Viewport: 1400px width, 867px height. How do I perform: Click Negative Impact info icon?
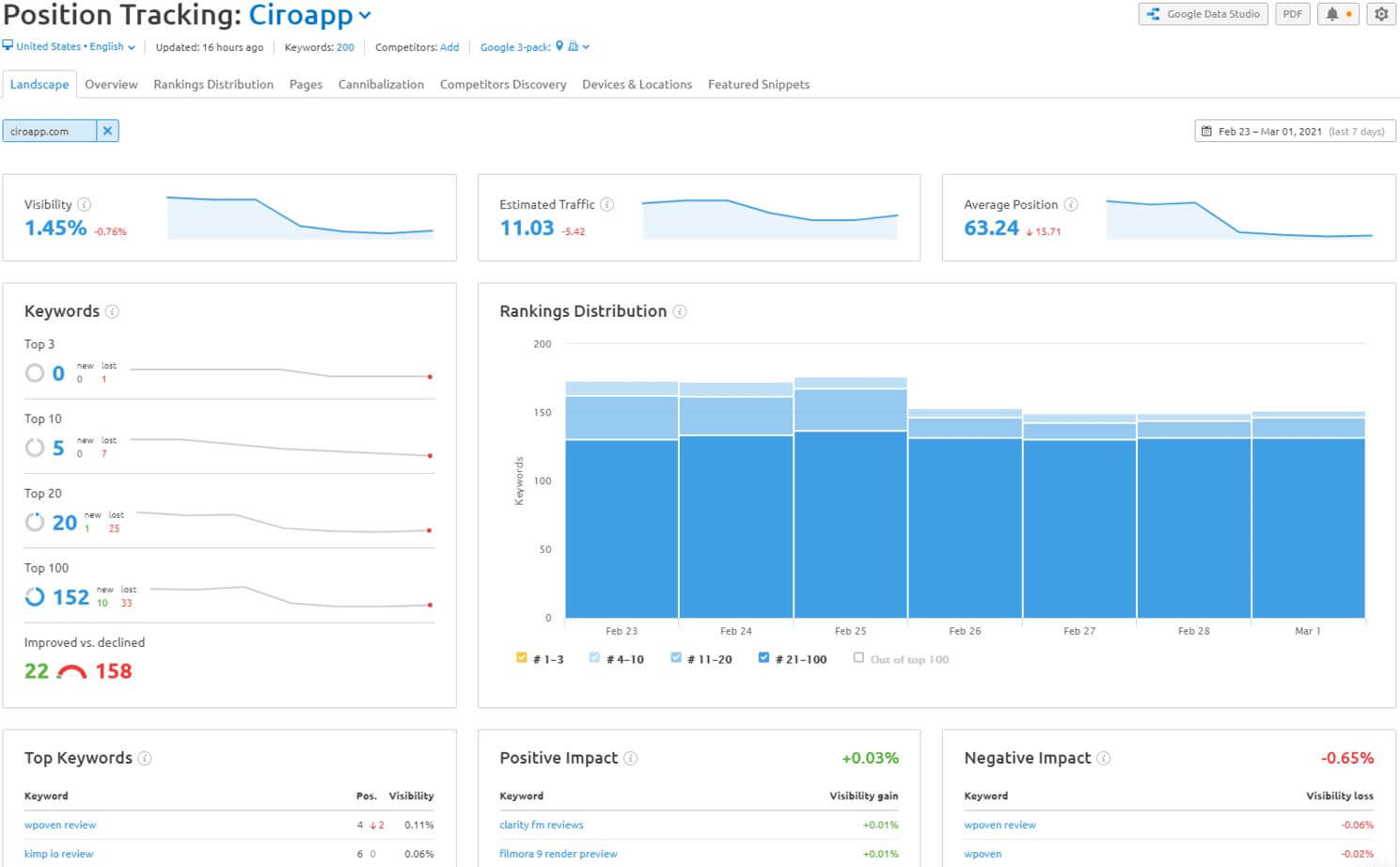pos(1104,758)
